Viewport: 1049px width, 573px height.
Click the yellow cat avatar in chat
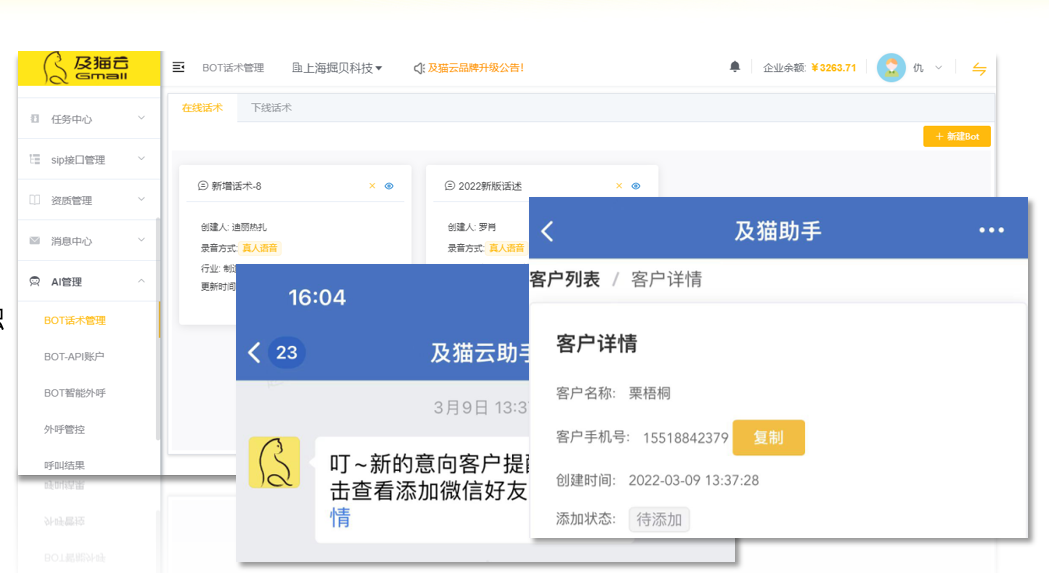[274, 462]
